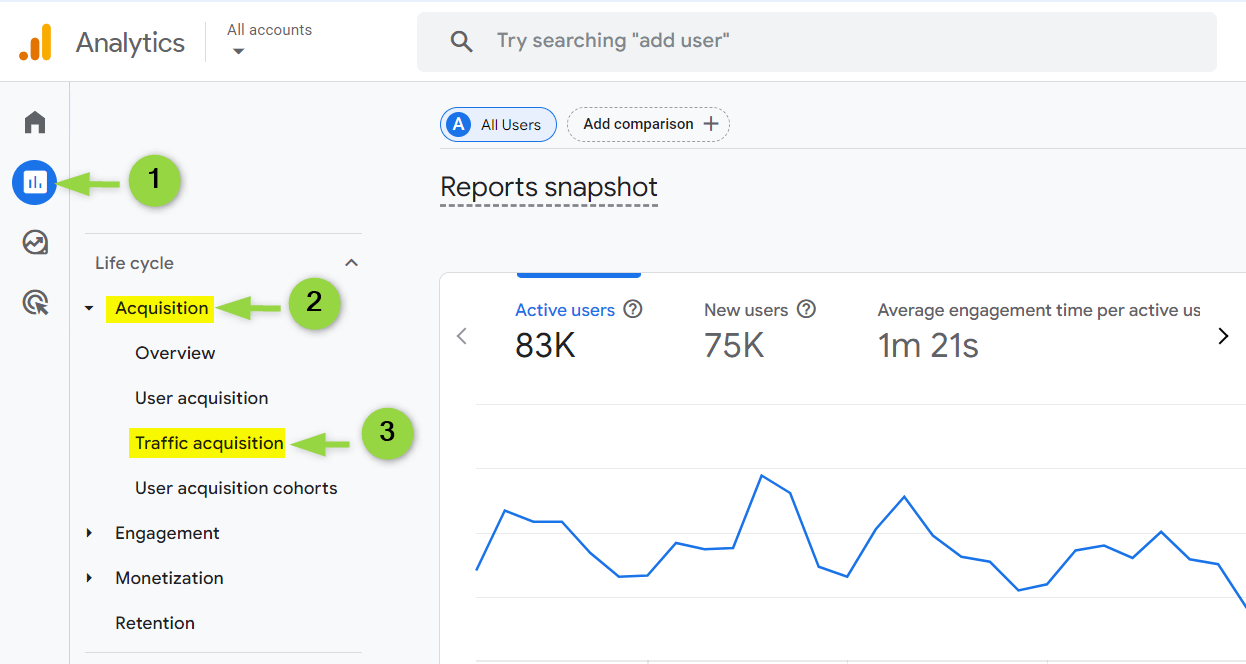Select the All Users comparison chip
The image size is (1246, 664).
coord(498,124)
